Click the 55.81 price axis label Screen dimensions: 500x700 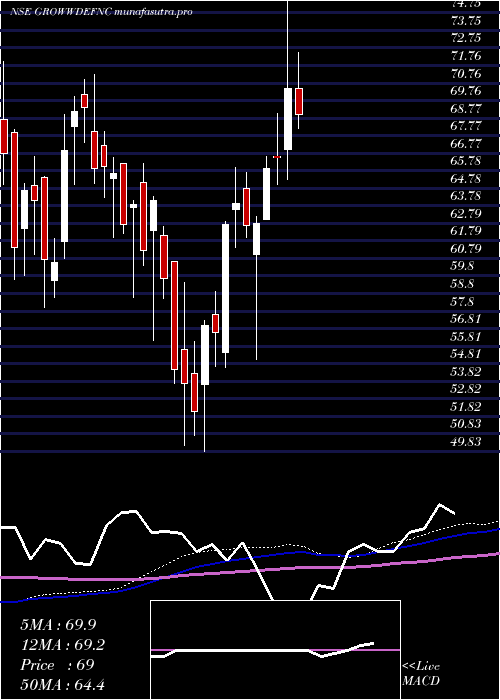point(466,336)
